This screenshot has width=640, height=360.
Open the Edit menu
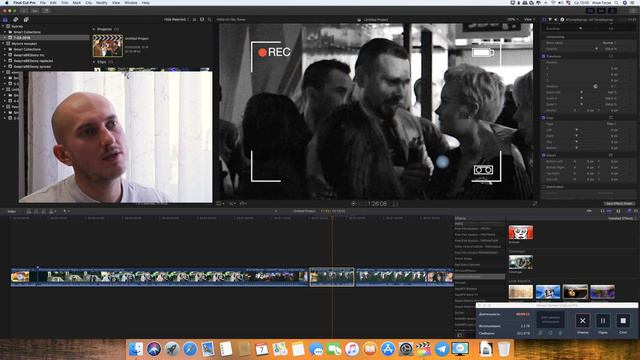pos(53,2)
